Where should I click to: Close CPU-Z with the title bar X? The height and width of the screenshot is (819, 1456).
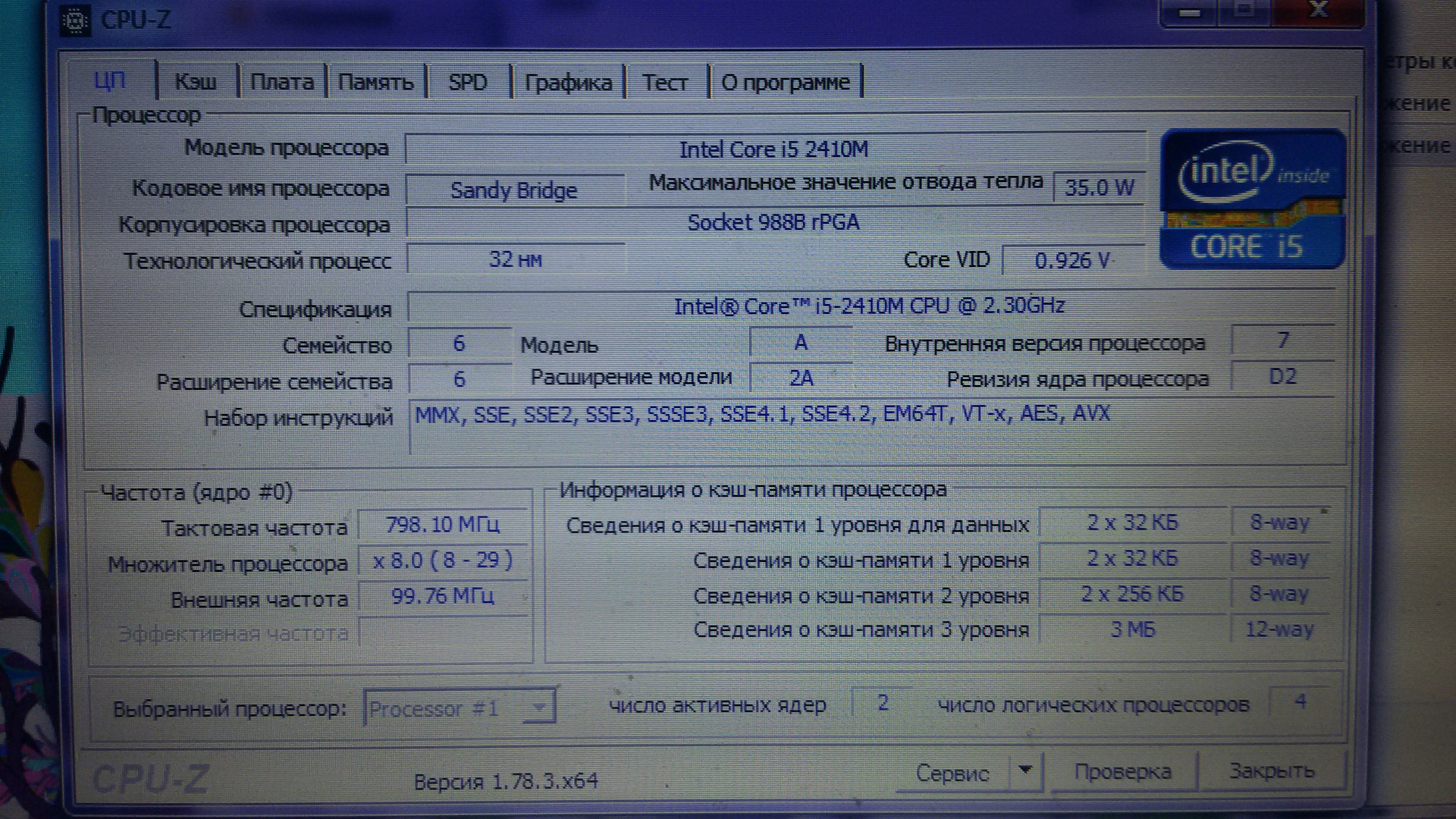(x=1318, y=10)
